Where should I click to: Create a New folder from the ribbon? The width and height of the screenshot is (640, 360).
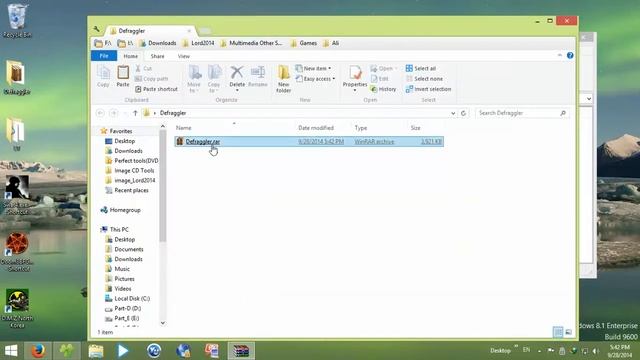(283, 78)
